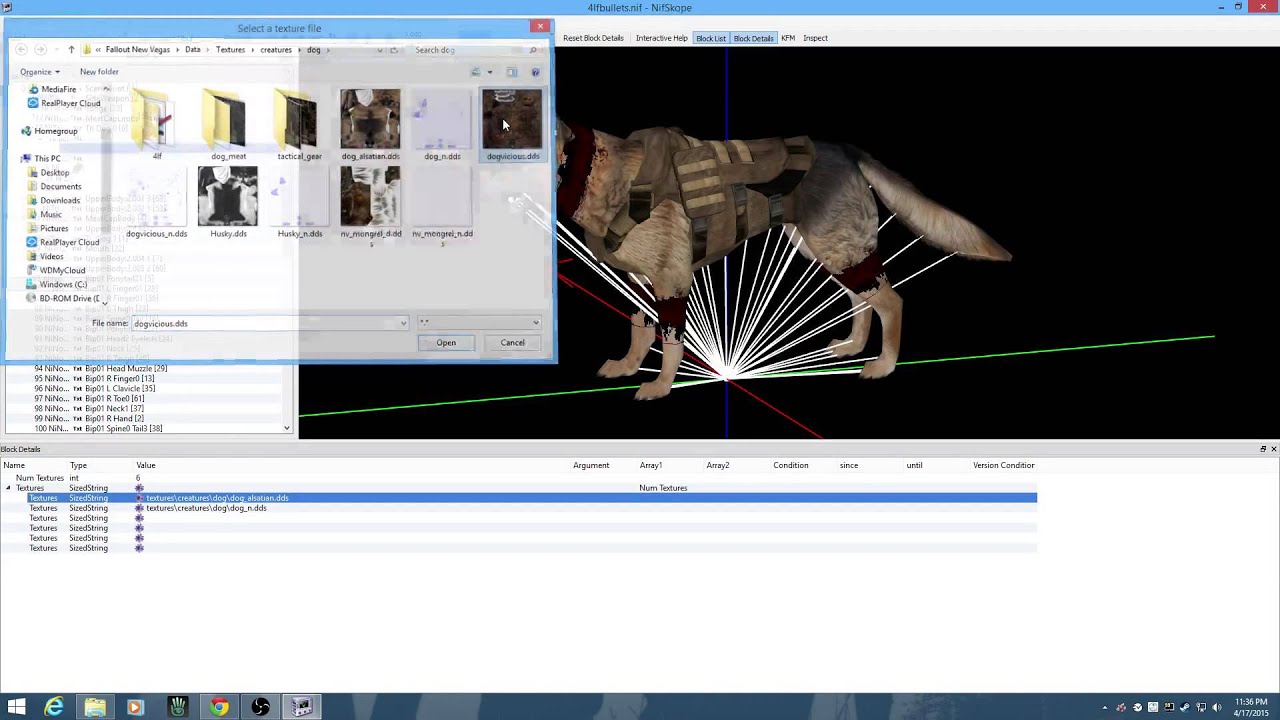Click Reset Block Details in toolbar

pos(593,38)
